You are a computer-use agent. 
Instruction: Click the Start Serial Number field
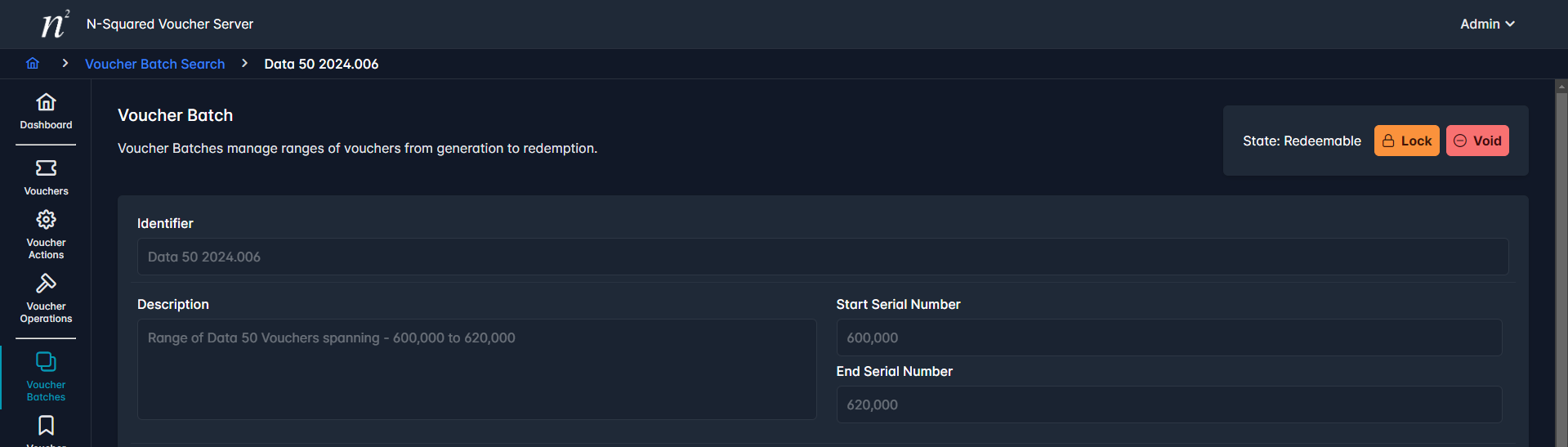(x=1169, y=337)
